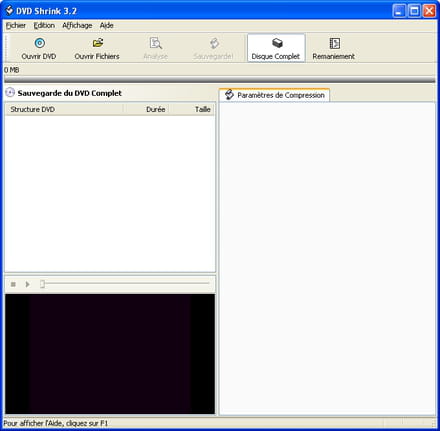Image resolution: width=440 pixels, height=431 pixels.
Task: Click the Analyse magnifier icon
Action: coord(155,43)
